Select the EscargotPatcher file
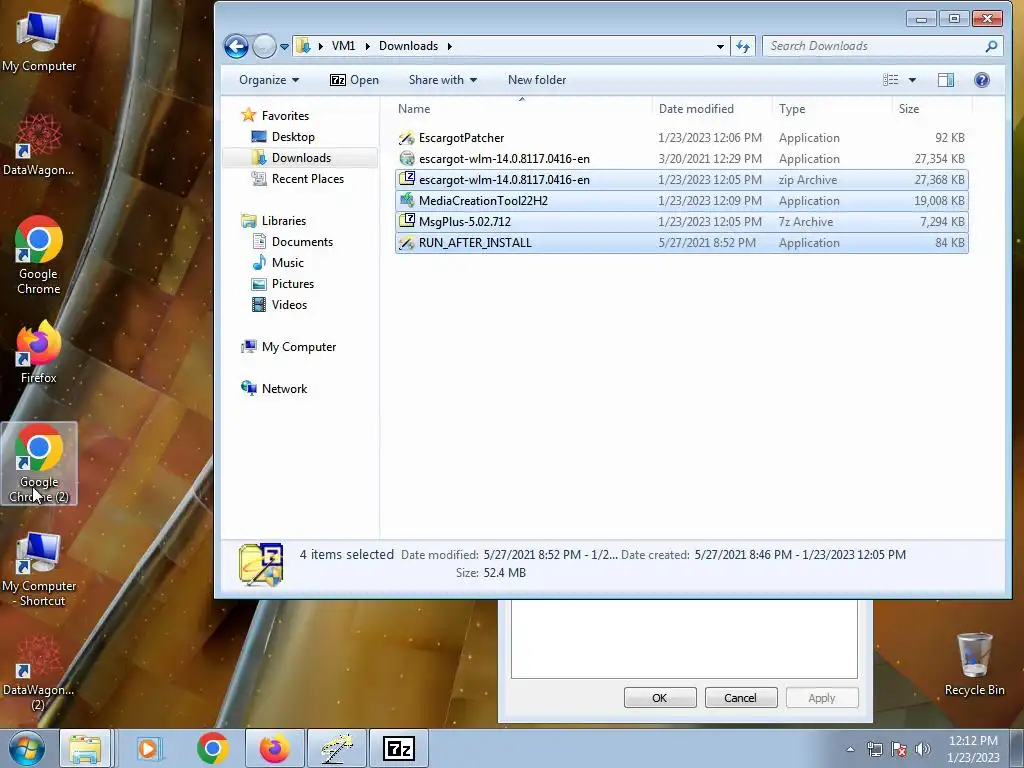1024x768 pixels. tap(681, 138)
